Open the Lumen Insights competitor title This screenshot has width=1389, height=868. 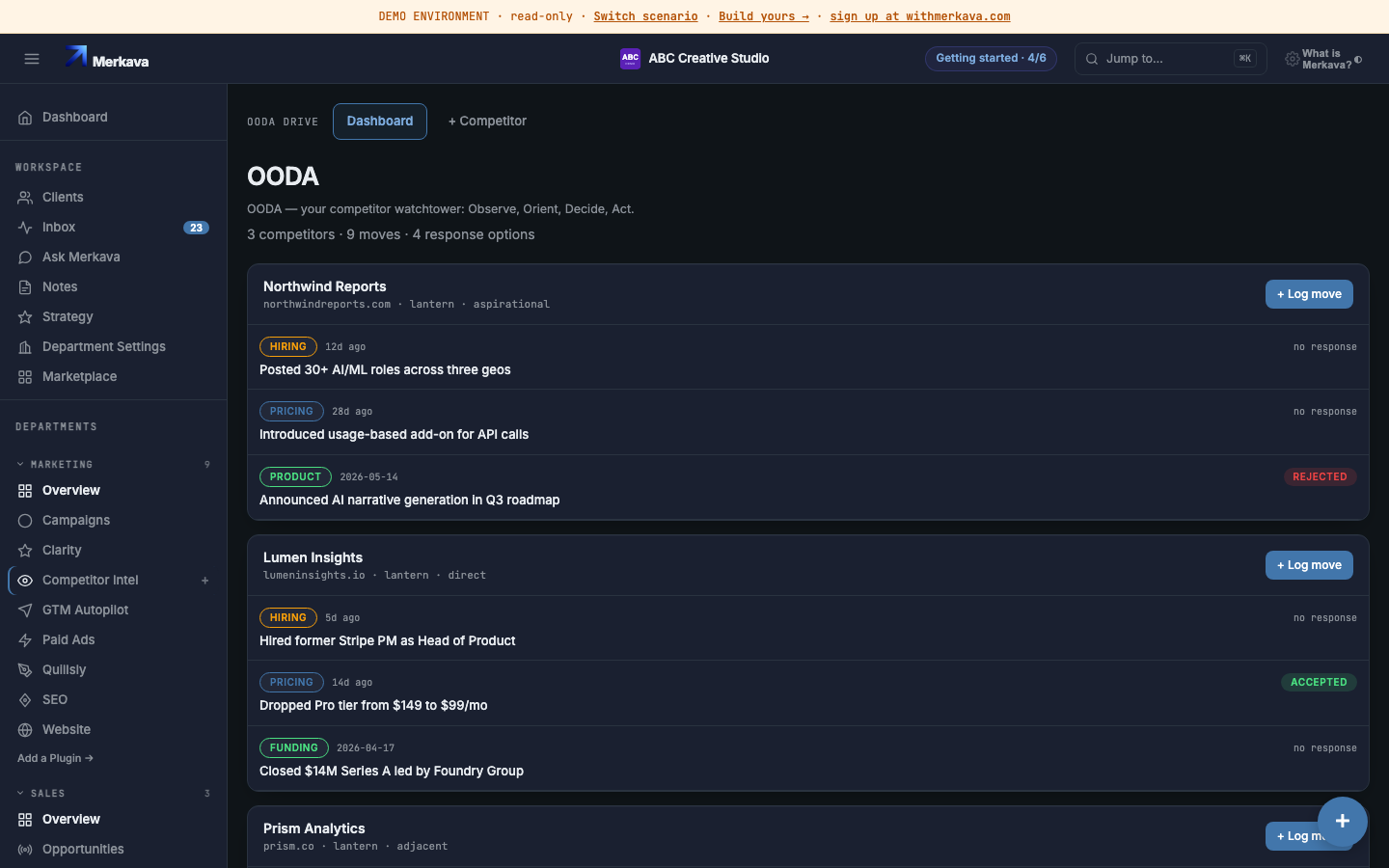click(x=313, y=557)
